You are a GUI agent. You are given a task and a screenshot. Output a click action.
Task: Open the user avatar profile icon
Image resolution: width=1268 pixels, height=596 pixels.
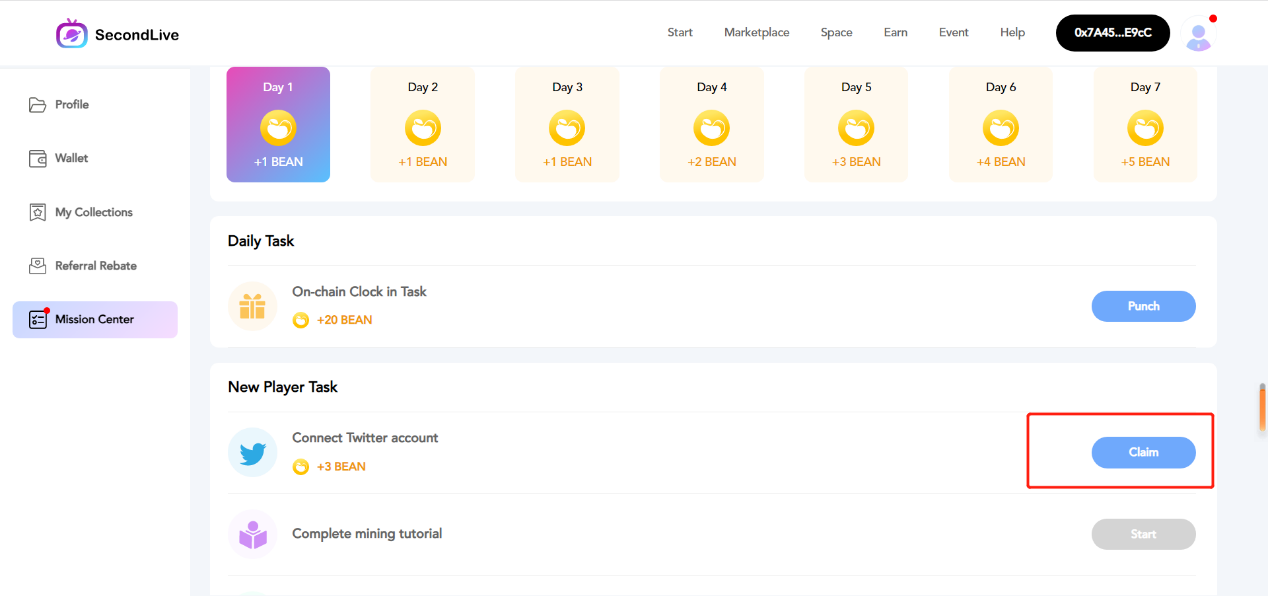(x=1197, y=35)
